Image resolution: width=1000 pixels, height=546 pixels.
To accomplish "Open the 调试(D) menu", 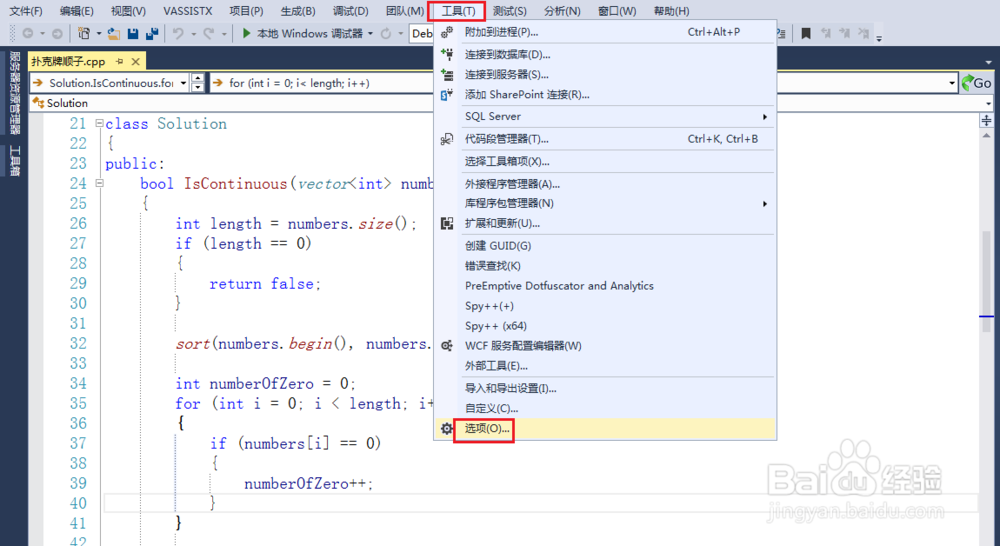I will point(350,11).
